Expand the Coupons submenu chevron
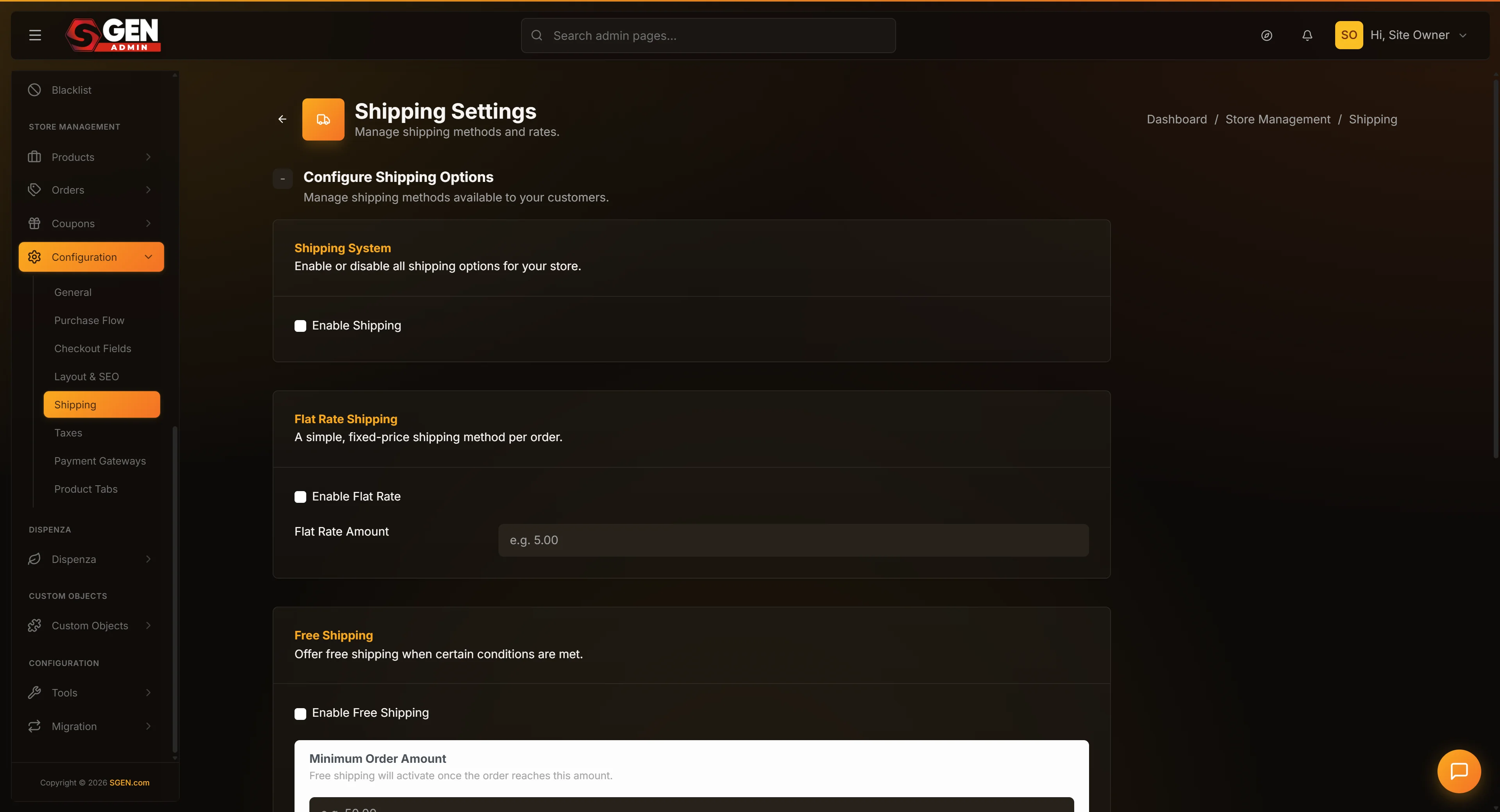 (x=148, y=224)
